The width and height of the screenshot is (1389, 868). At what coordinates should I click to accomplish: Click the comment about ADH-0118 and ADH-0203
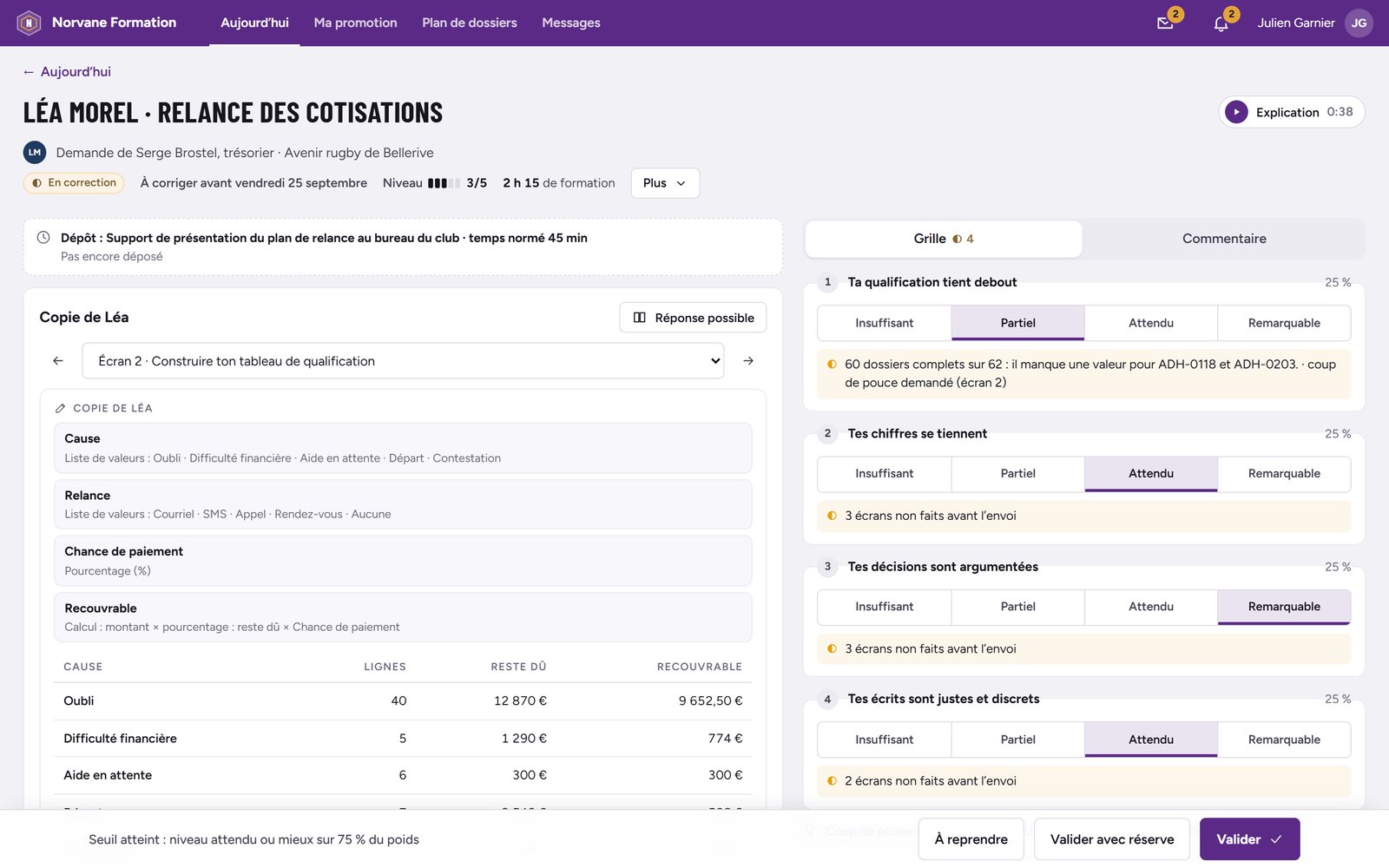(1083, 374)
